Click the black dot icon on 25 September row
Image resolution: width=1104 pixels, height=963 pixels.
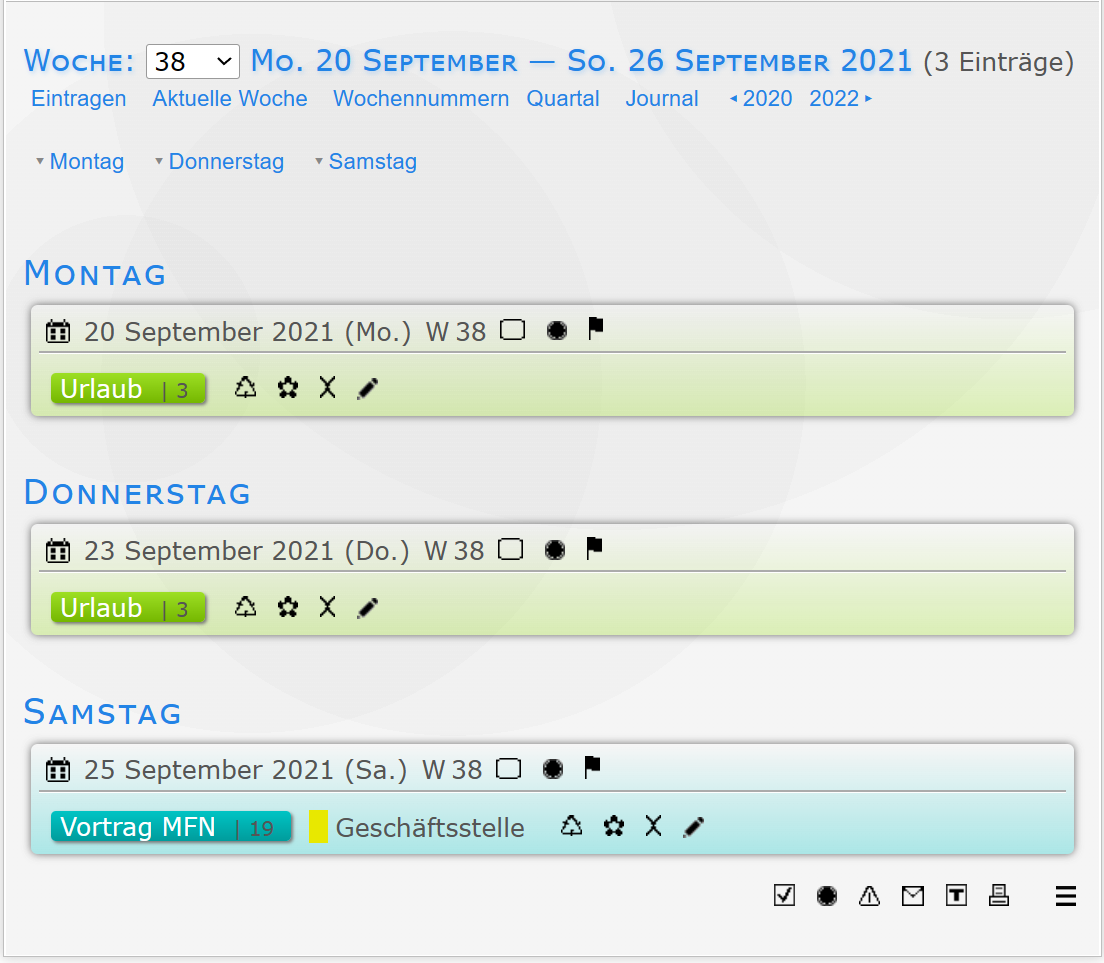pos(553,769)
